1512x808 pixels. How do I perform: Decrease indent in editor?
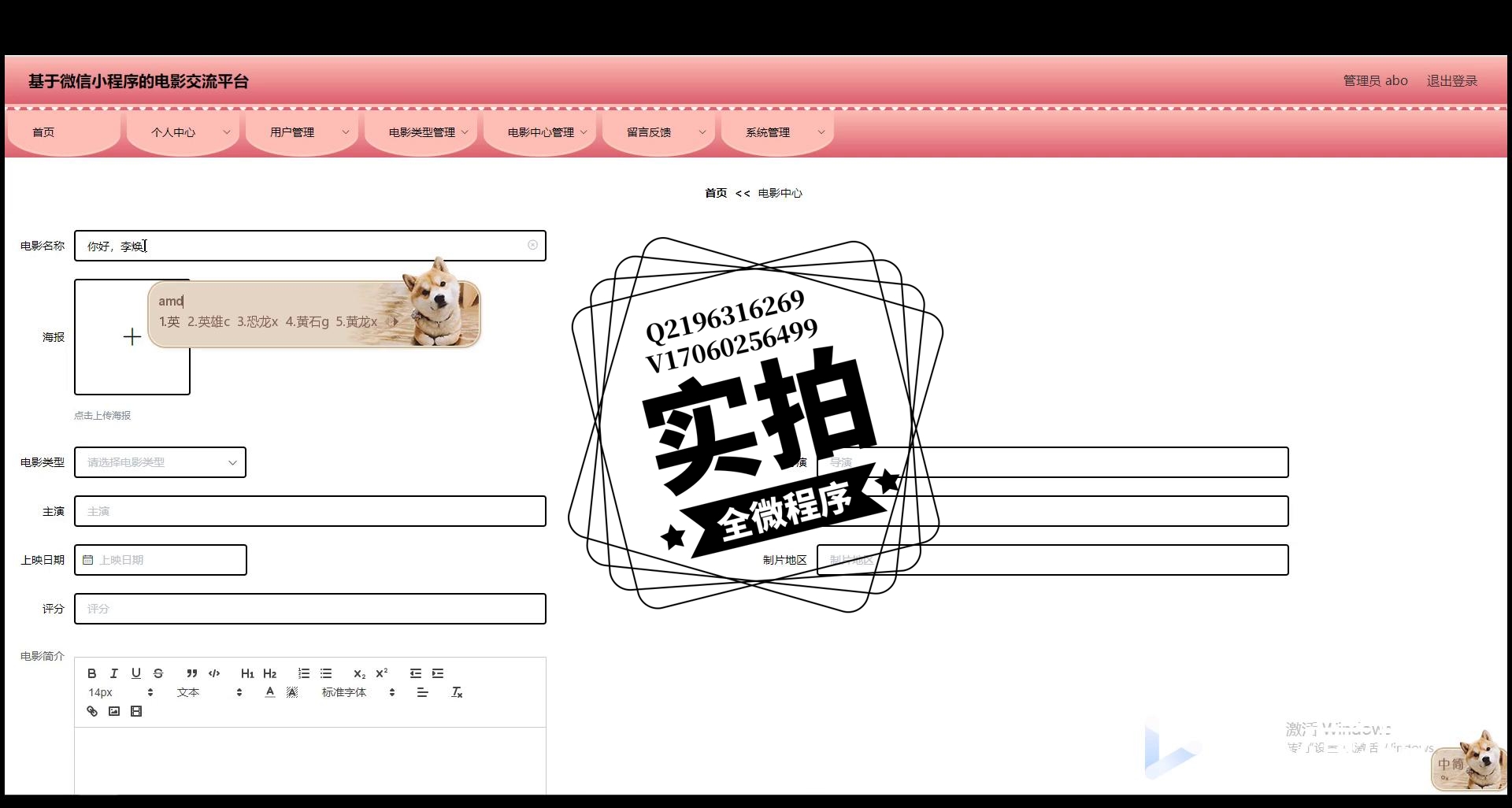tap(416, 673)
